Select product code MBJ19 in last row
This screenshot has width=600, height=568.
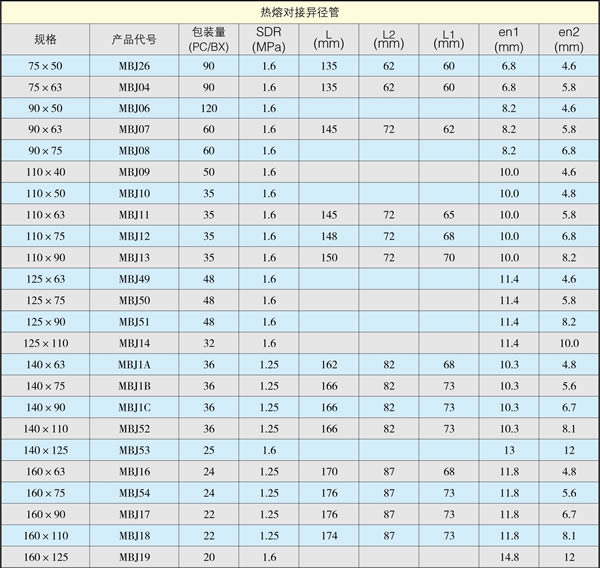click(x=135, y=556)
